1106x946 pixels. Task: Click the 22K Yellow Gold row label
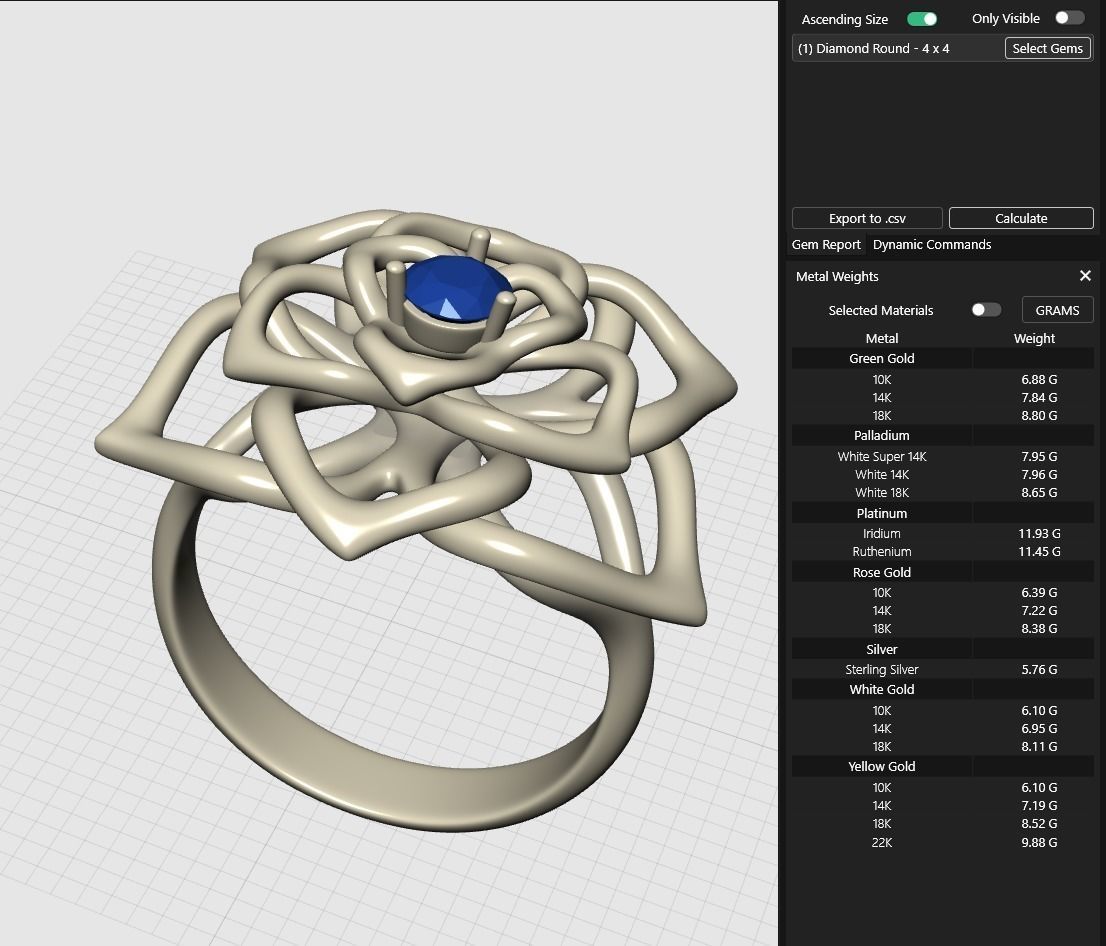pos(882,842)
